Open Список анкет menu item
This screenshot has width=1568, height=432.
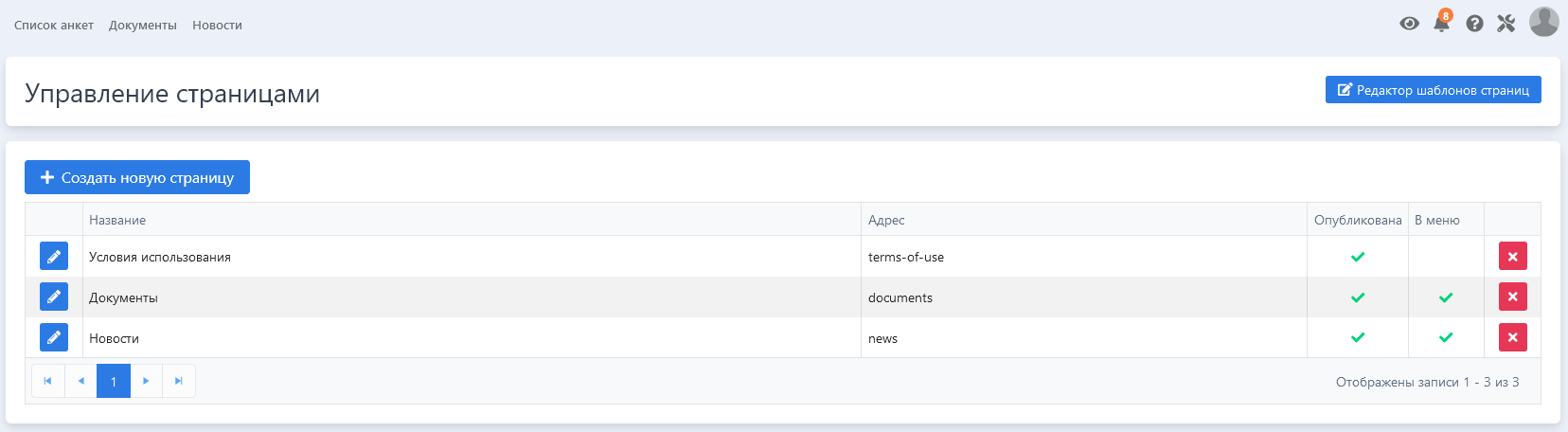54,26
